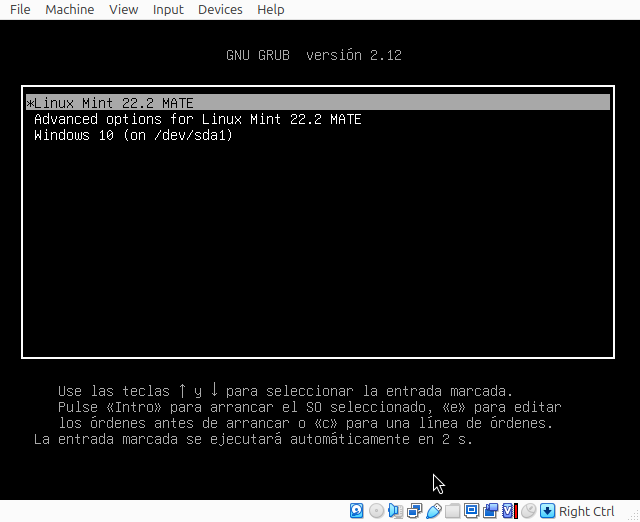The image size is (640, 522).
Task: Open the File menu
Action: pos(19,9)
